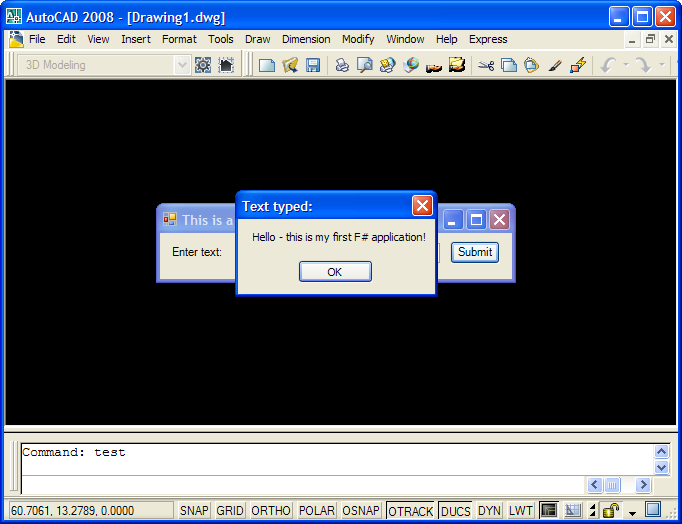
Task: Click the Save diskette icon
Action: pyautogui.click(x=313, y=65)
